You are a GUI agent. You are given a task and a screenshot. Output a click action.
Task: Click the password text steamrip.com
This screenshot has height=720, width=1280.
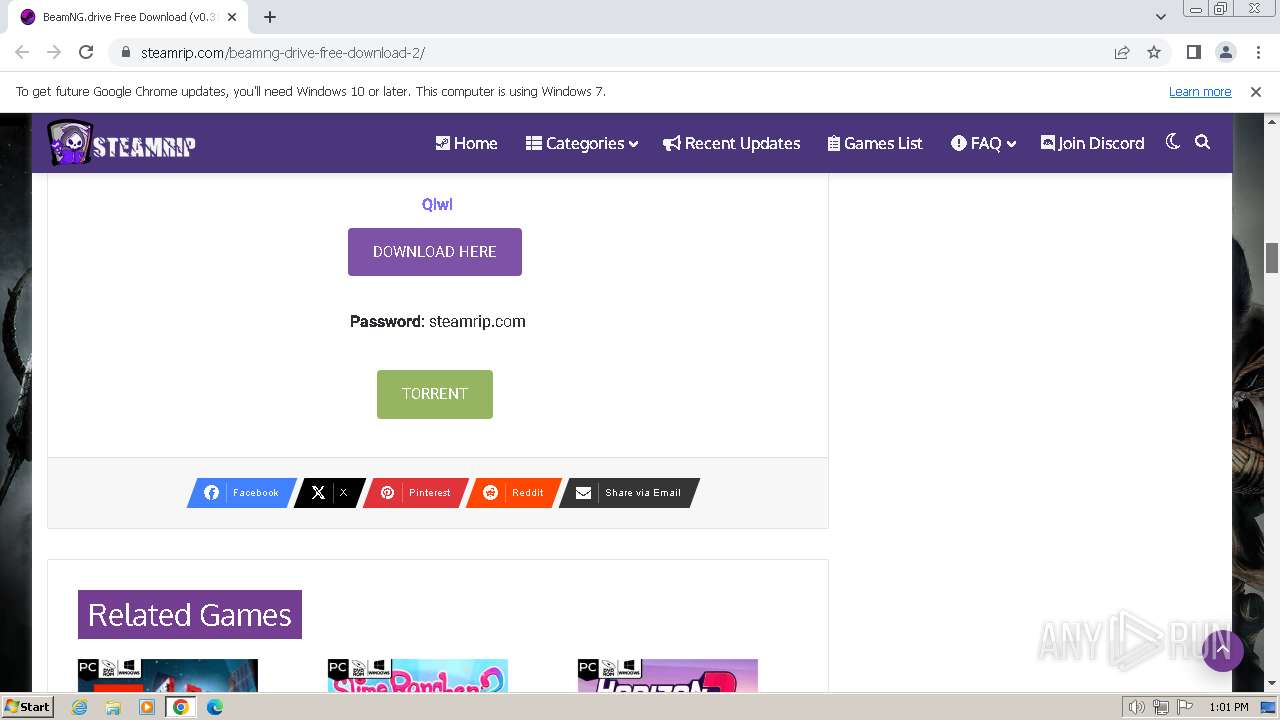click(x=477, y=321)
